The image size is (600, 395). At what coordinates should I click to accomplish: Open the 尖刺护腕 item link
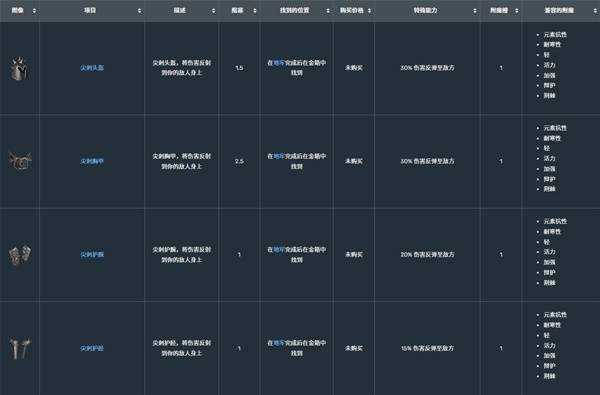(x=92, y=255)
